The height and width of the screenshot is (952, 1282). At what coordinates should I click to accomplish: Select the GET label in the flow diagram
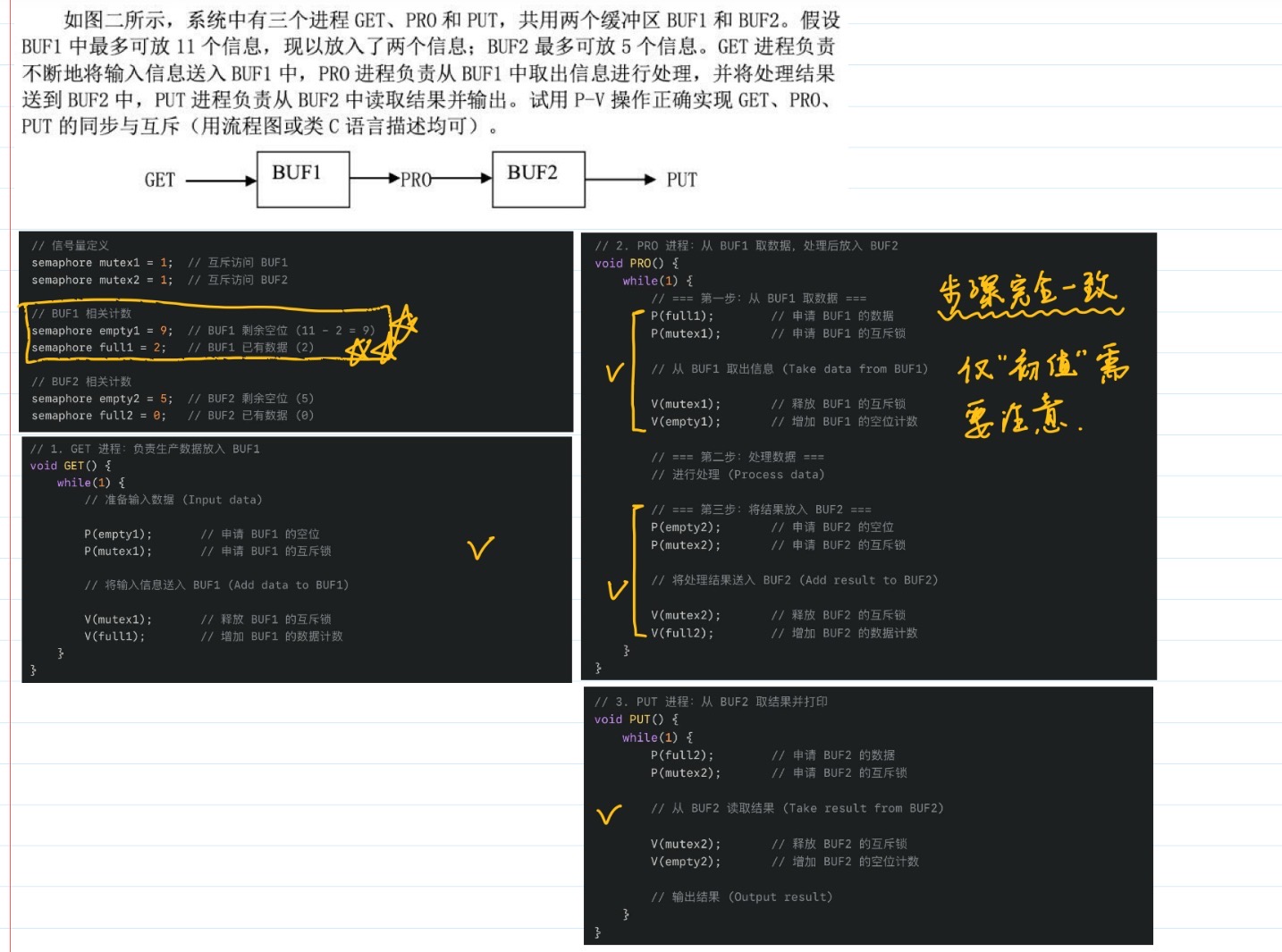pos(160,181)
